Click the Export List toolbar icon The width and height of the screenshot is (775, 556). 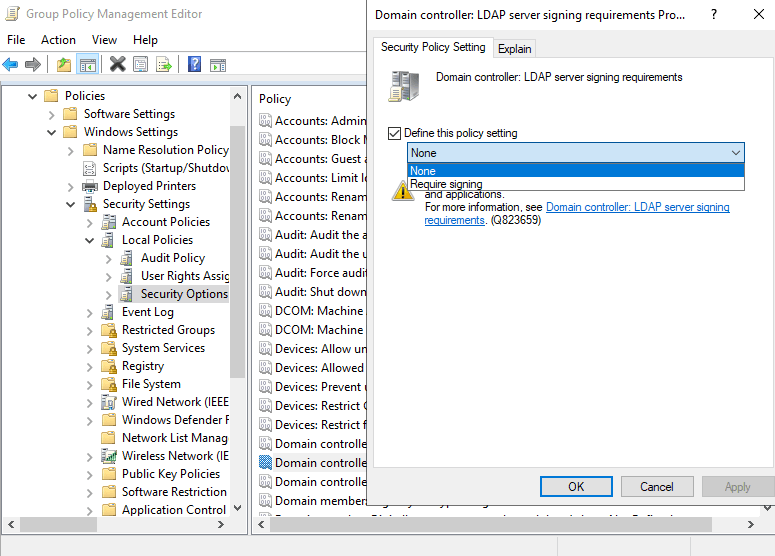tap(164, 64)
